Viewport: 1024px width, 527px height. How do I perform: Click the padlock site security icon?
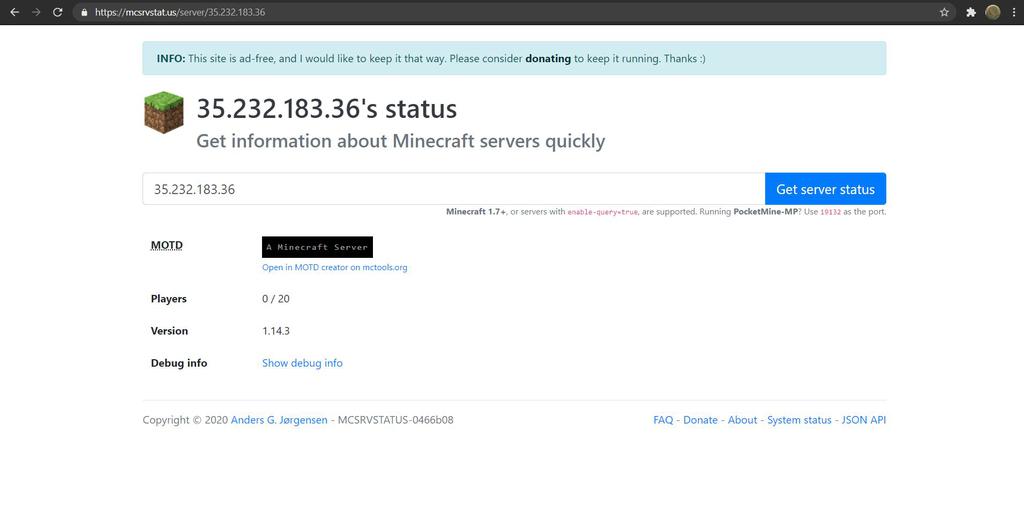click(x=84, y=12)
